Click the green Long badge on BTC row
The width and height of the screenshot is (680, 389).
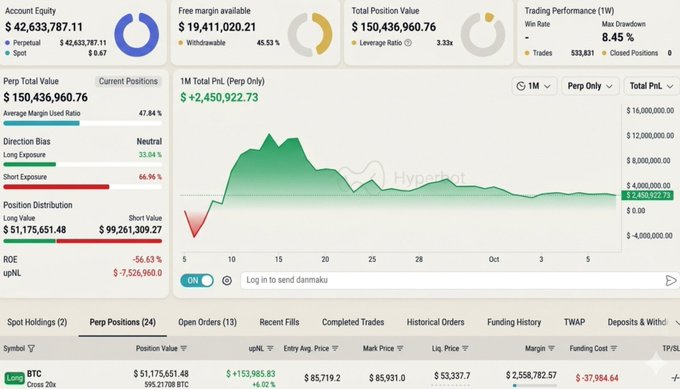click(x=14, y=379)
